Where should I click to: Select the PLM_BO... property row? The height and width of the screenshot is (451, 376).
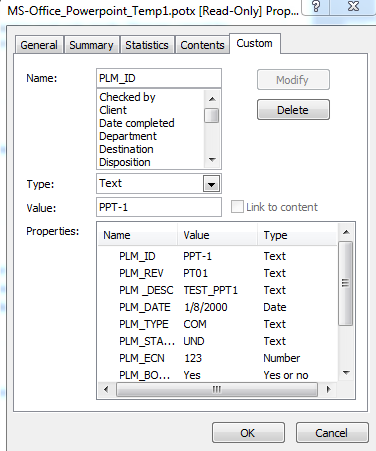tap(217, 375)
